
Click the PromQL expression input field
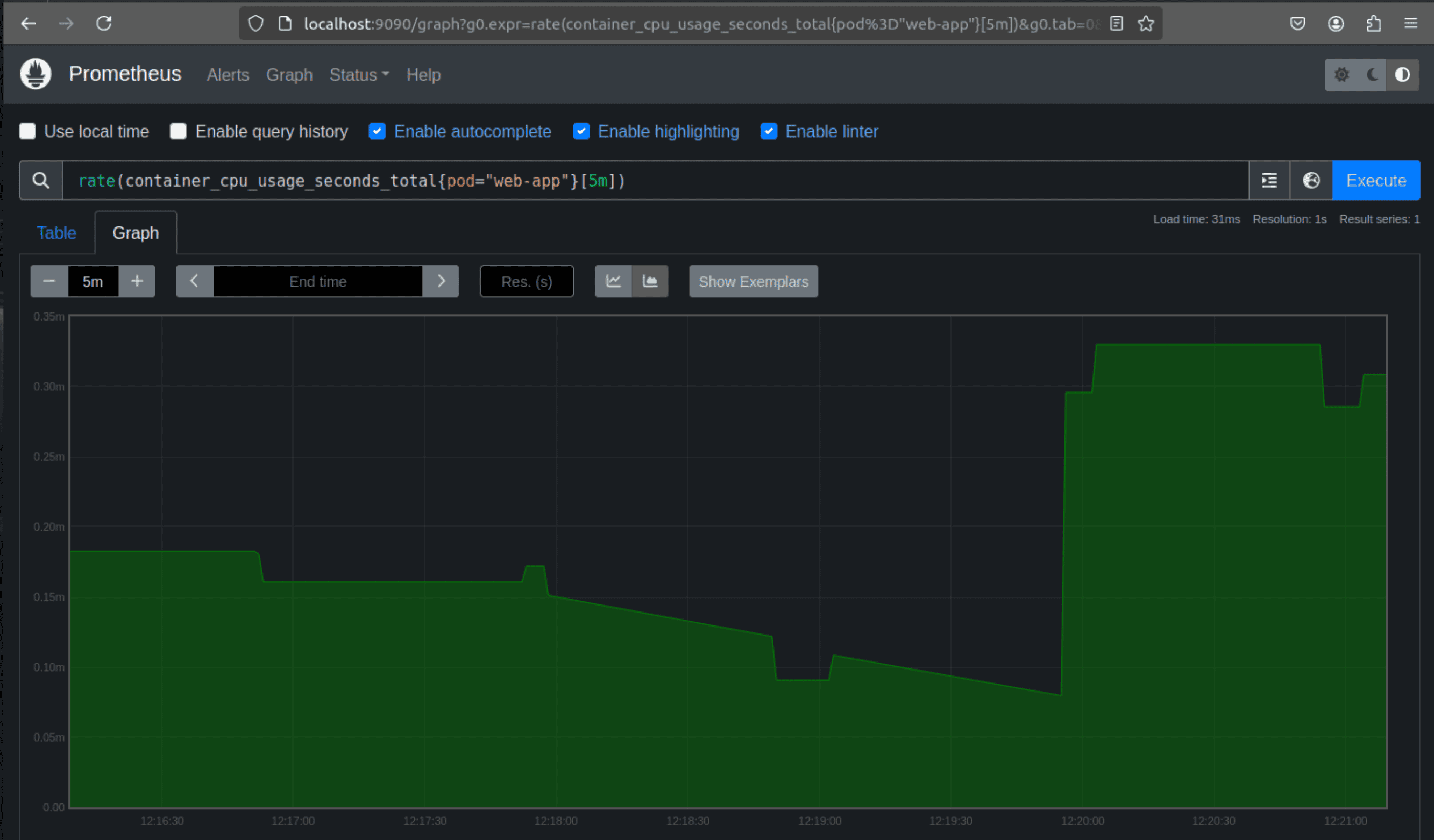click(x=655, y=180)
